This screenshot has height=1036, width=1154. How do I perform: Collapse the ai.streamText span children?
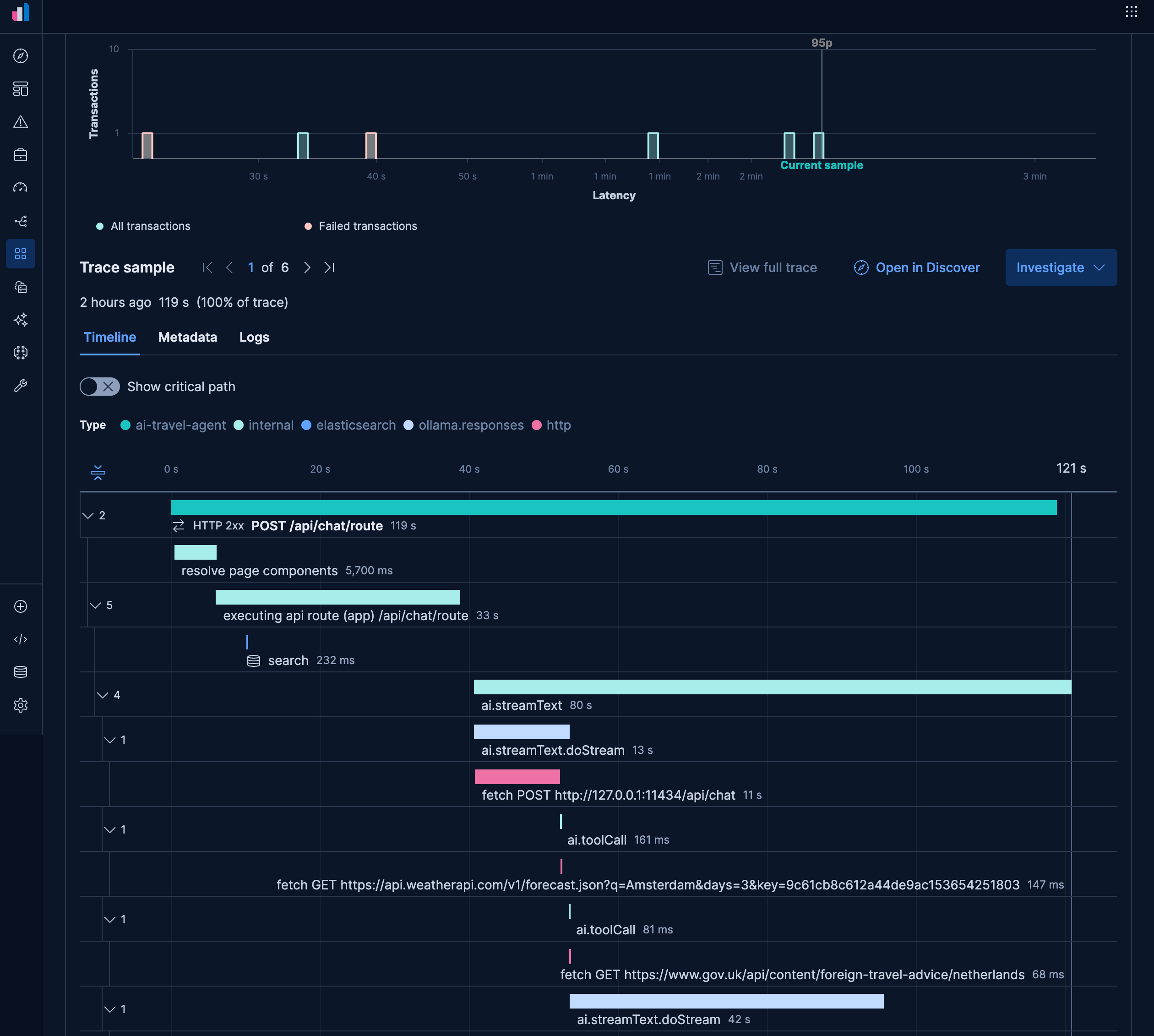103,694
